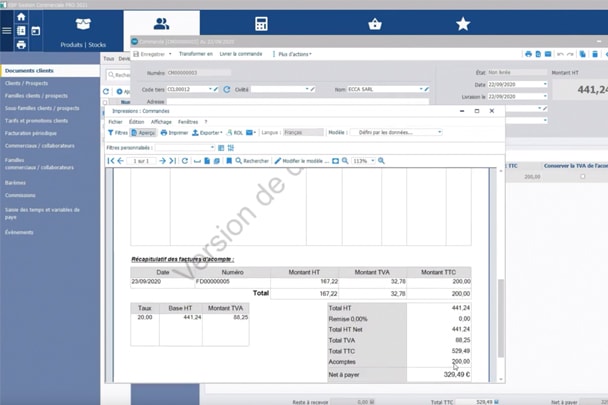Go to first page in print preview
Viewport: 608px width, 405px height.
tap(110, 160)
